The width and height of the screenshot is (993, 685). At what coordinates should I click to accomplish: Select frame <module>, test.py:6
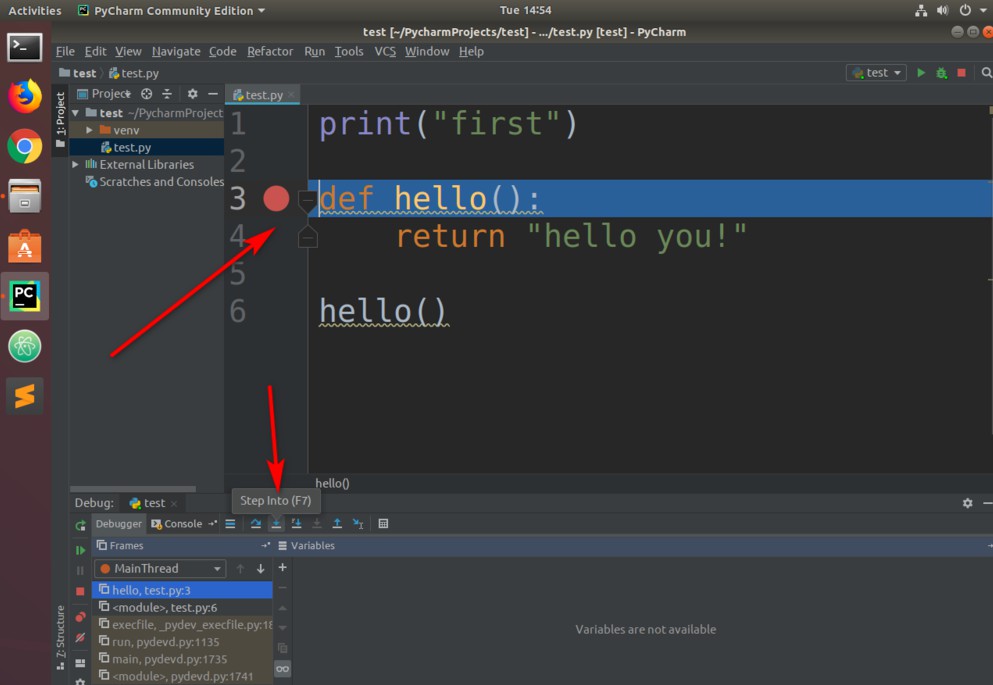pos(182,607)
